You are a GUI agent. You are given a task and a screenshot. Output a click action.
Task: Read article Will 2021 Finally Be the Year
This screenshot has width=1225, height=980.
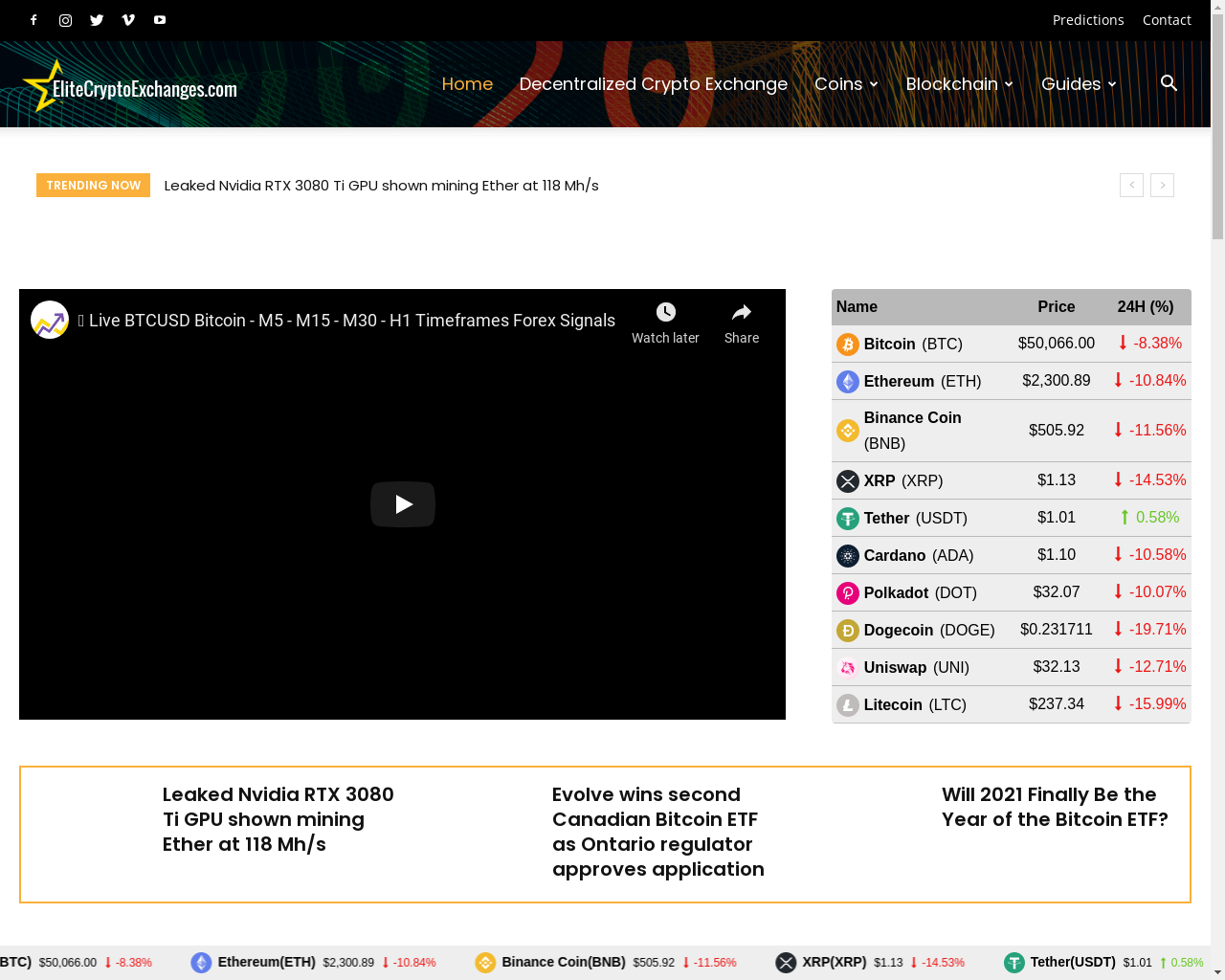tap(1055, 807)
